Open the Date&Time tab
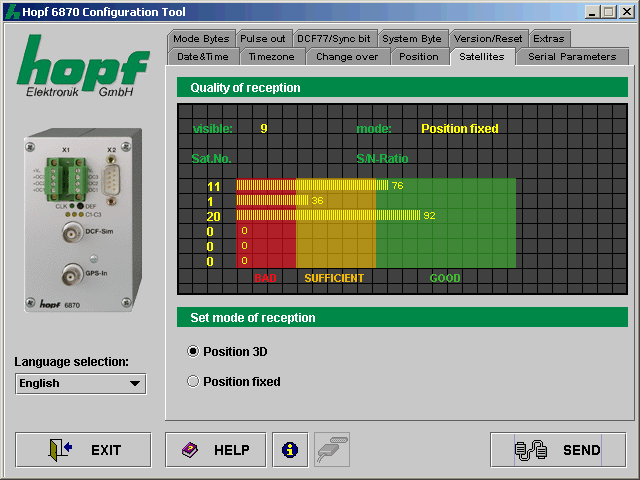 203,57
